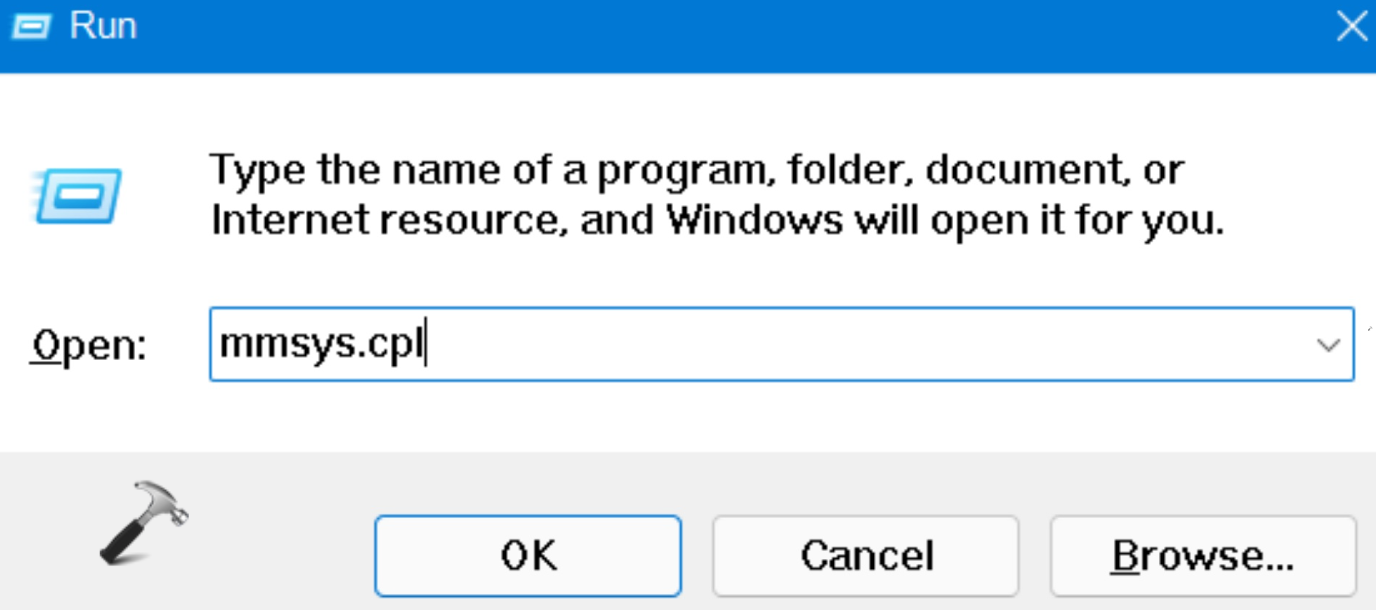Expand the Open combo box dropdown arrow

(1328, 345)
